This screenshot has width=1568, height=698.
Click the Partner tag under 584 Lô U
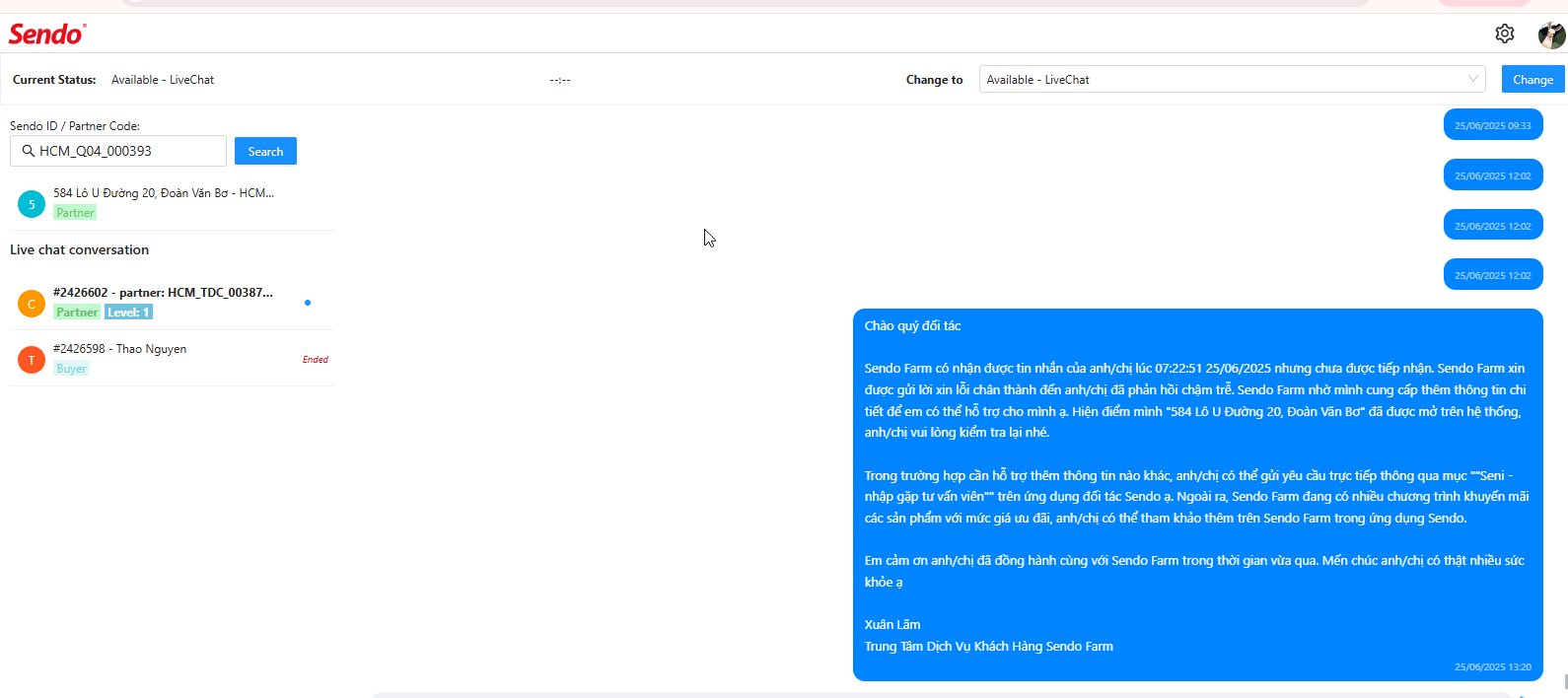click(x=75, y=213)
